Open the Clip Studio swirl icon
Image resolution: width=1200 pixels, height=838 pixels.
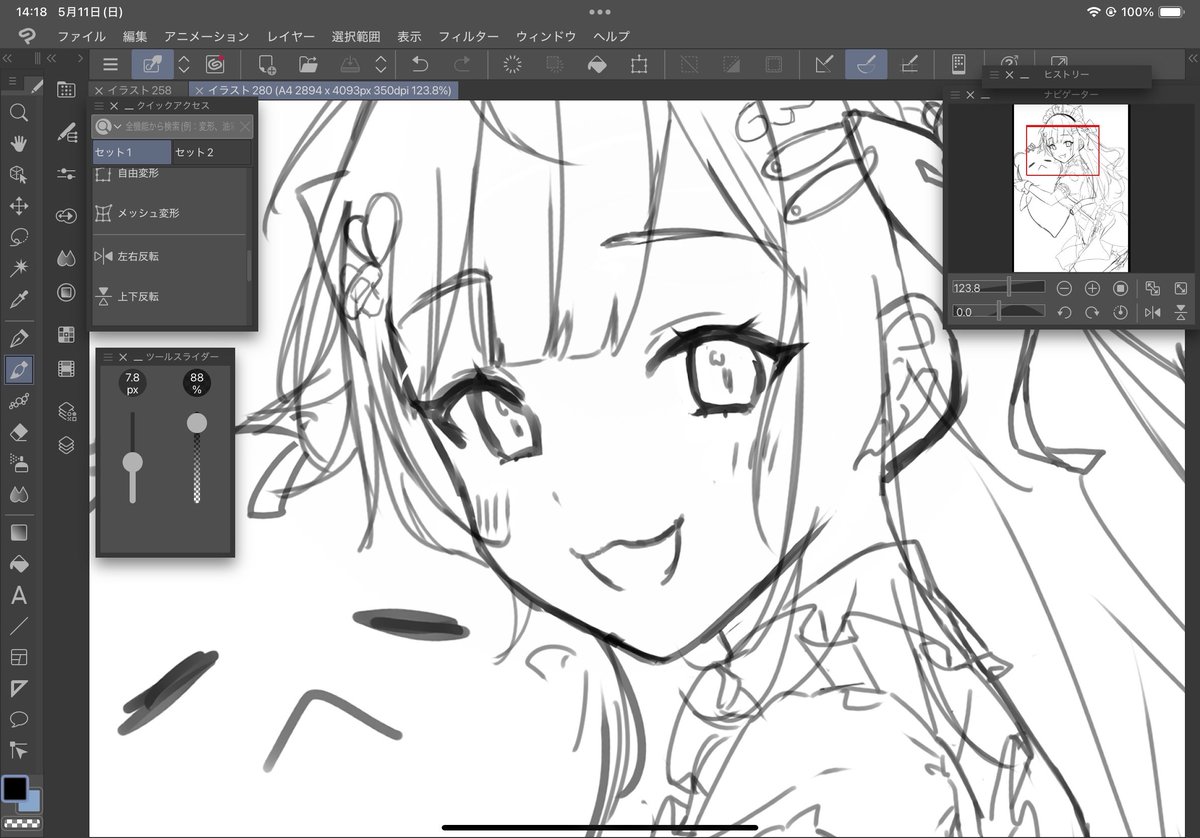coord(214,65)
